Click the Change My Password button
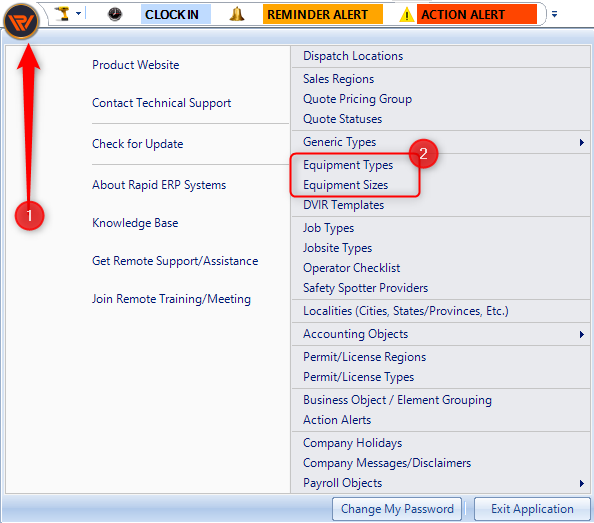This screenshot has height=523, width=594. tap(397, 509)
